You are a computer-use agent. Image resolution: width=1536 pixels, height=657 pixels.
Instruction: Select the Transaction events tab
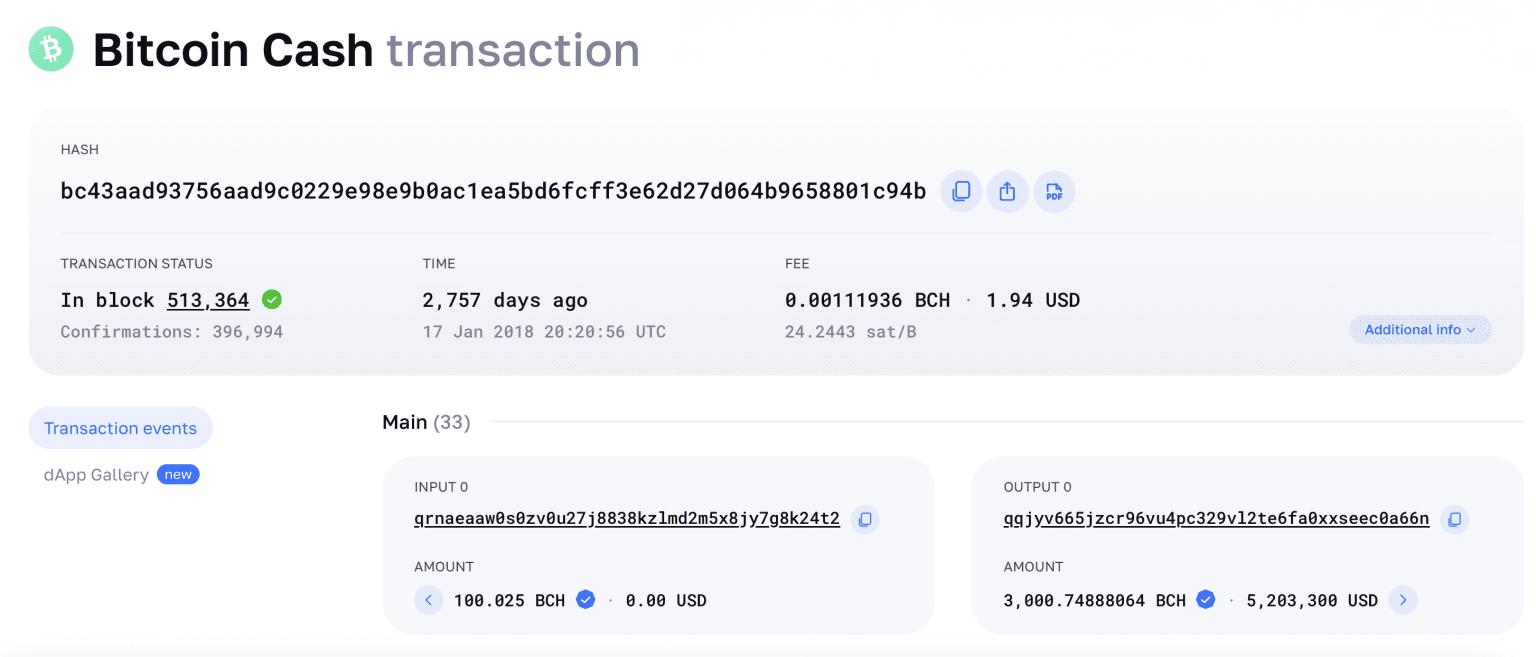121,428
